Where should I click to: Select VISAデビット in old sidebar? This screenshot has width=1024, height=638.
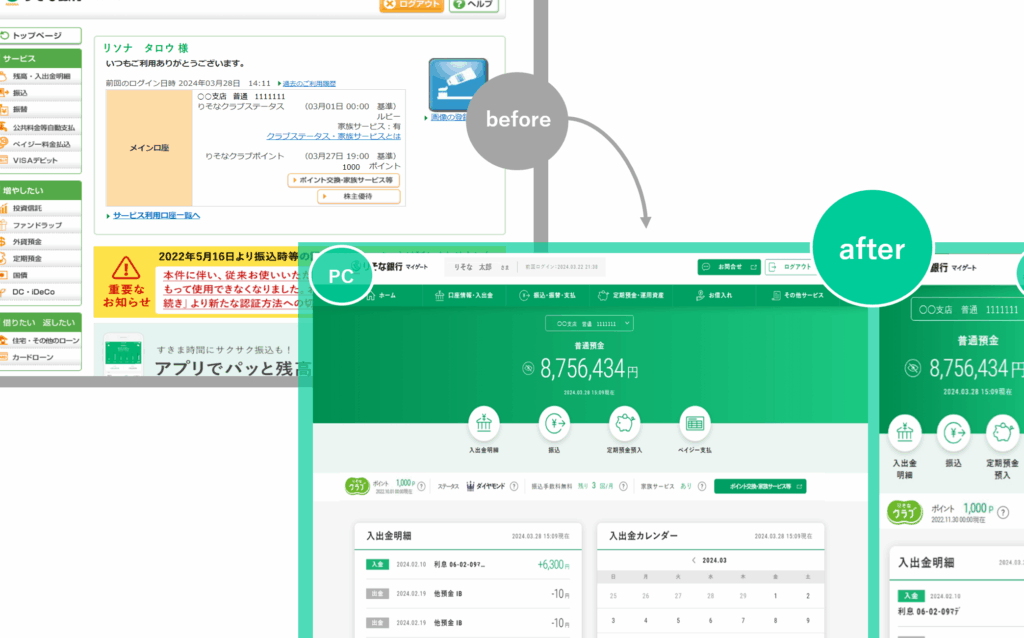(40, 161)
